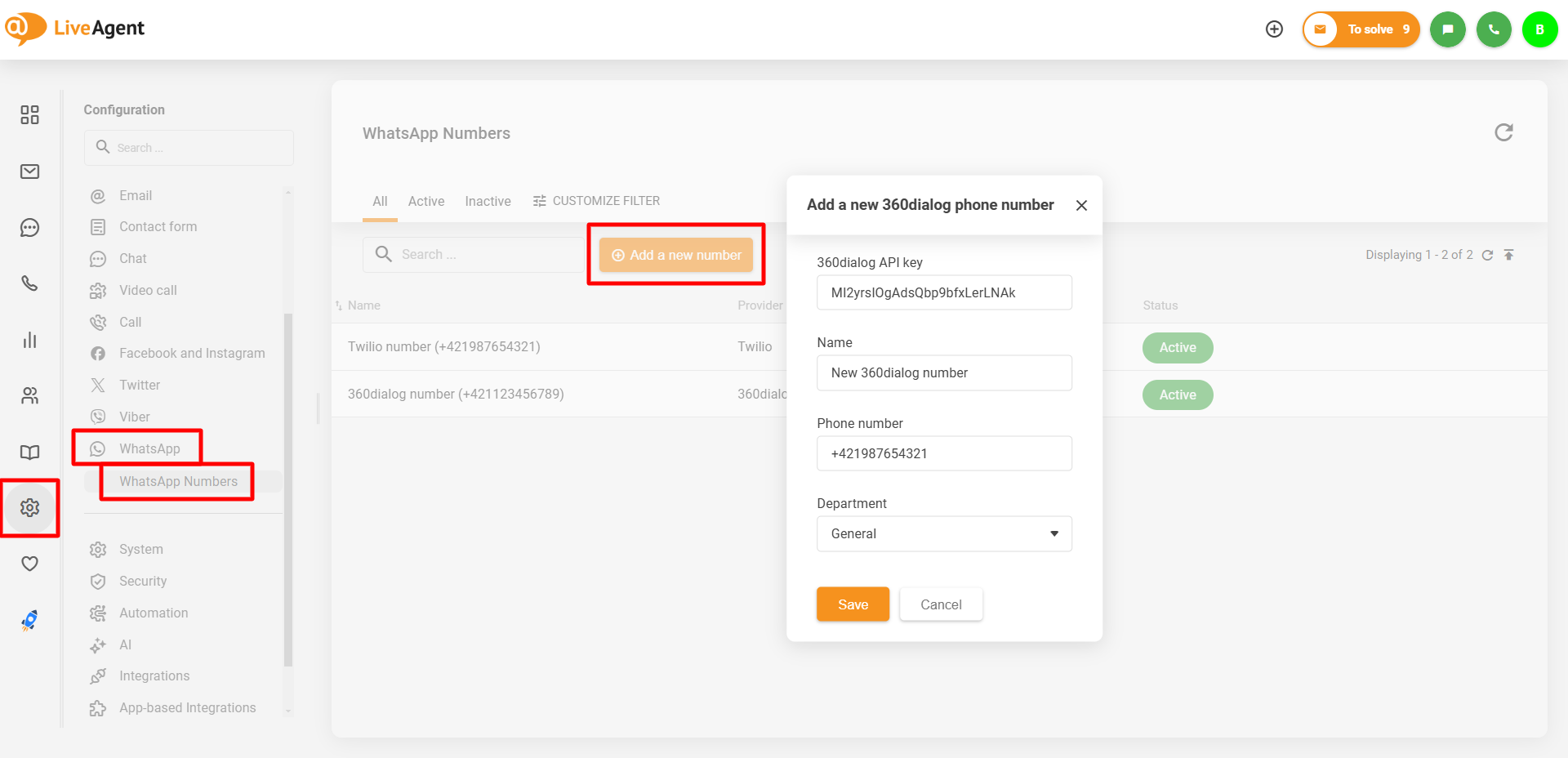Click the green phone availability button
This screenshot has width=1568, height=758.
coord(1494,29)
